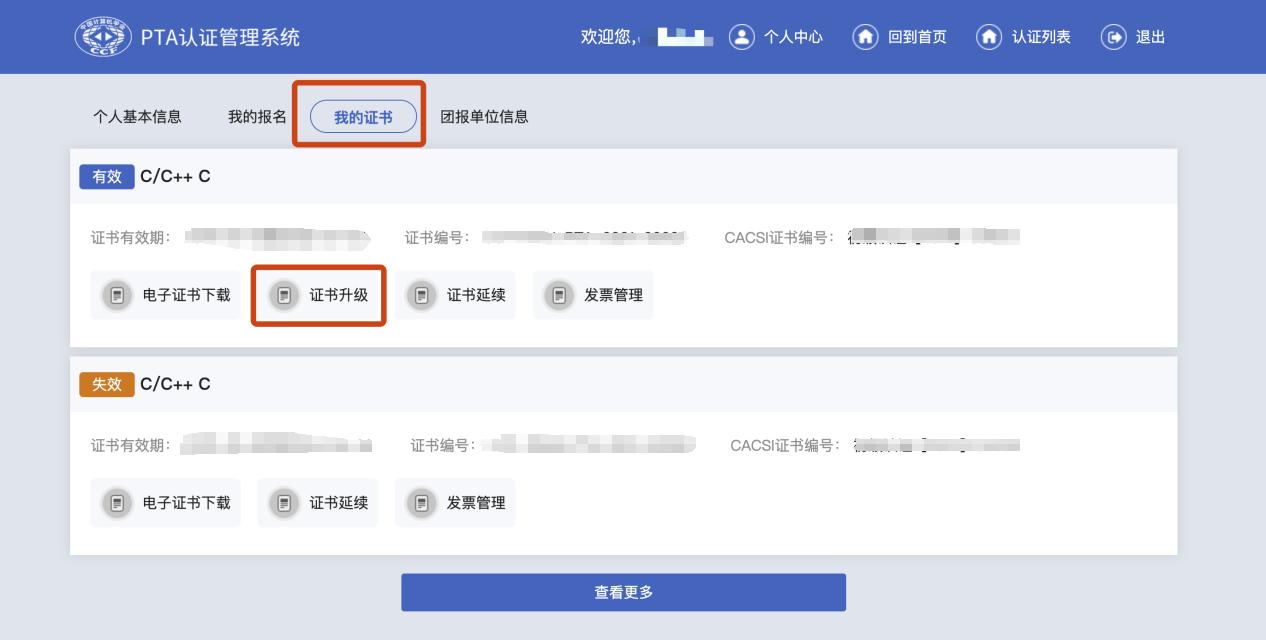Click 电子证书下载 icon in expired certificate
Image resolution: width=1266 pixels, height=640 pixels.
click(118, 503)
